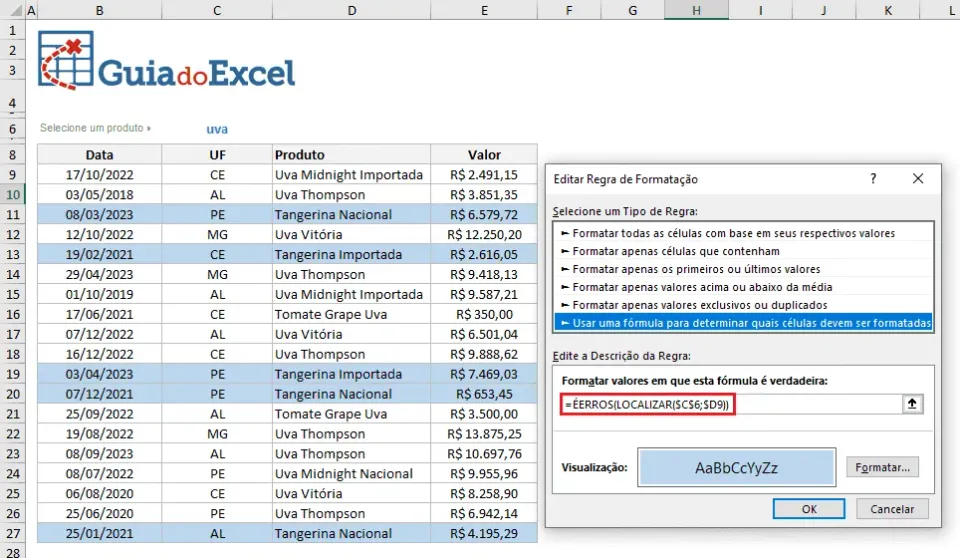Click the select-all corner of the sheet
The height and width of the screenshot is (558, 960).
pos(12,10)
